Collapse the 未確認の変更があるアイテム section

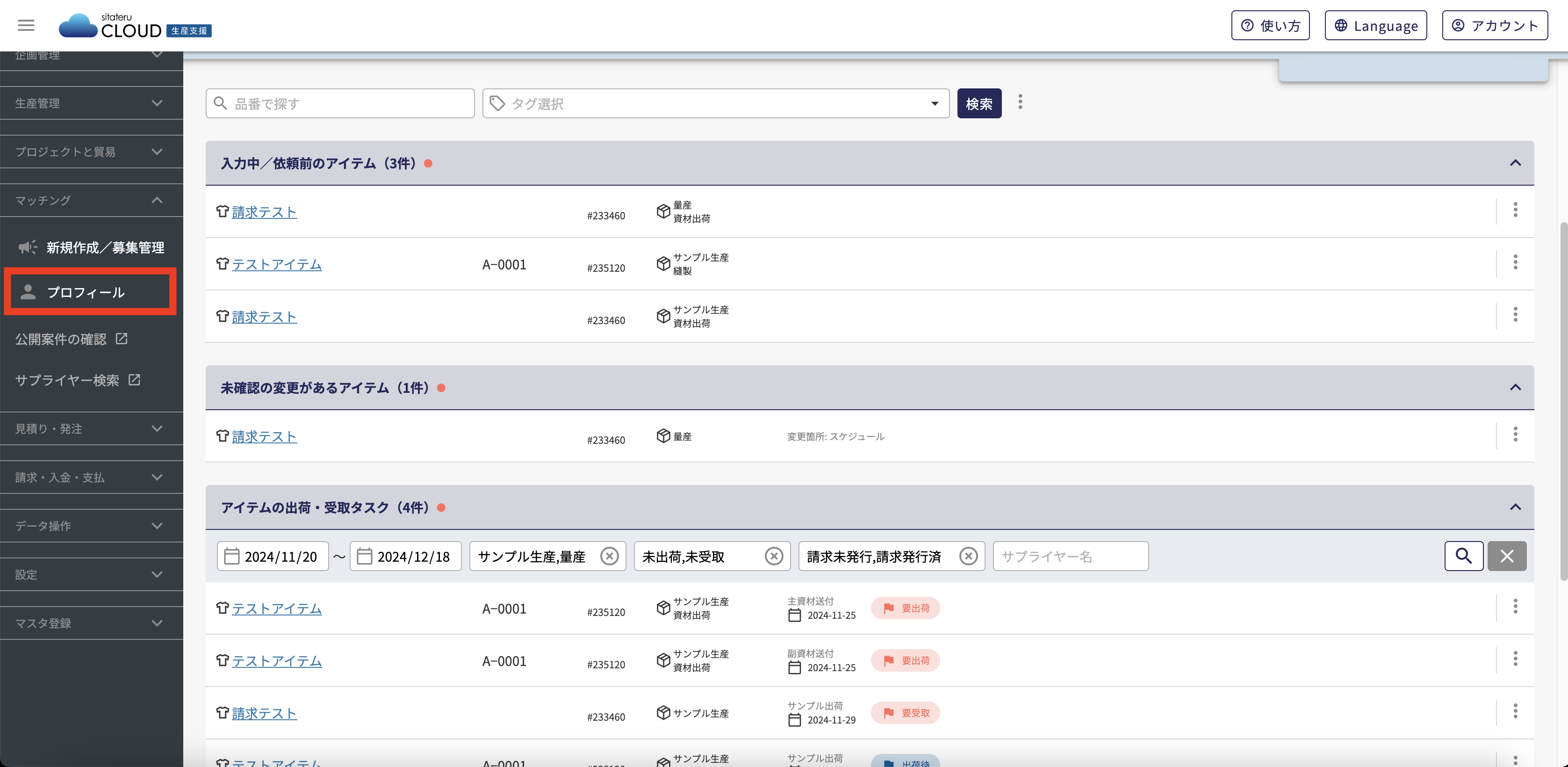pos(1516,388)
